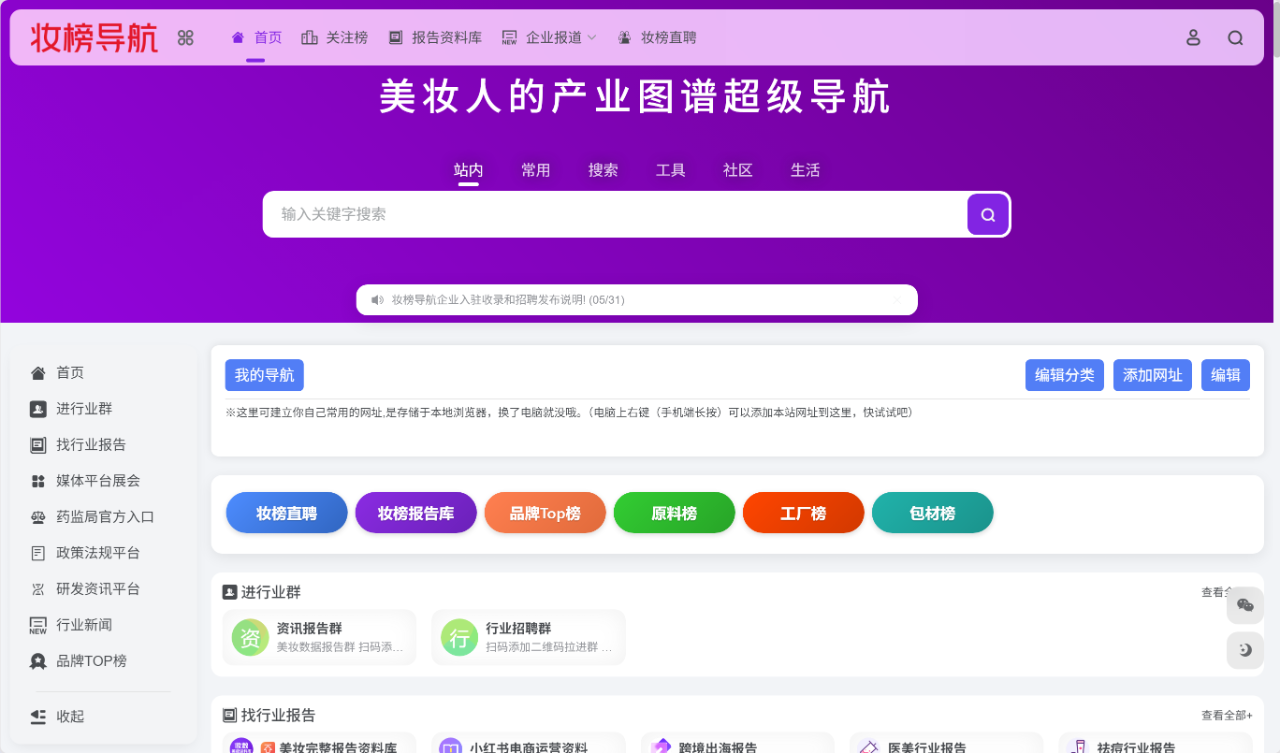Screen dimensions: 1280x753
Task: Click the green 资 group avatar
Action: (x=250, y=637)
